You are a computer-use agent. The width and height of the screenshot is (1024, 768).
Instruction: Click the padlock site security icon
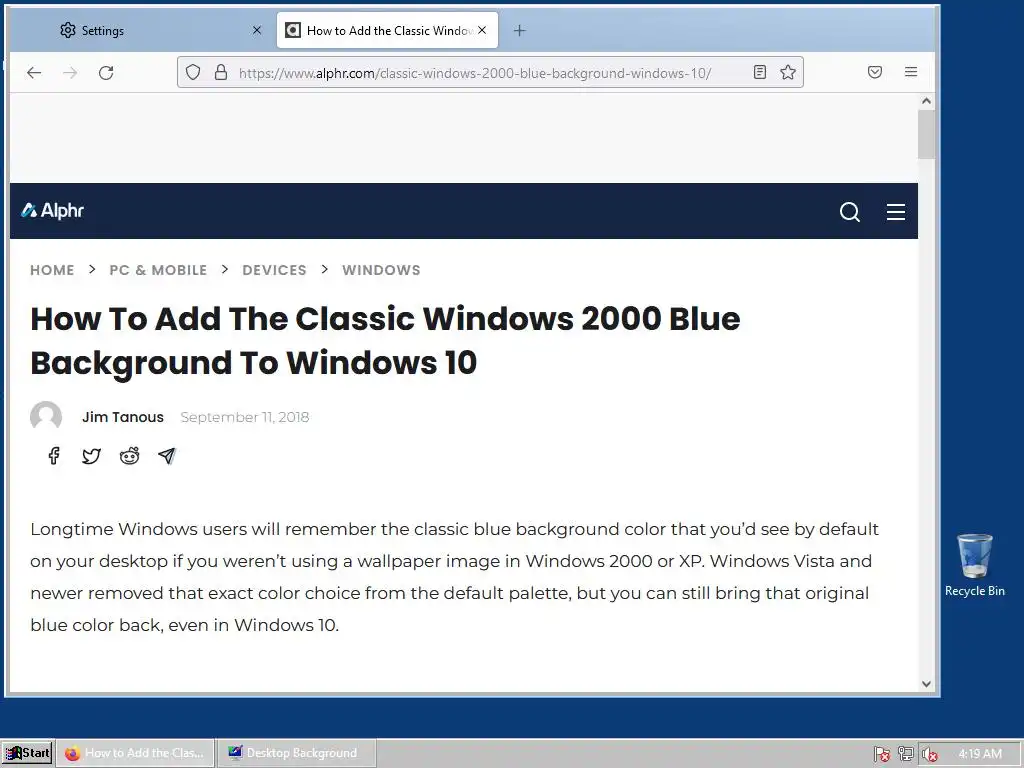click(x=221, y=72)
